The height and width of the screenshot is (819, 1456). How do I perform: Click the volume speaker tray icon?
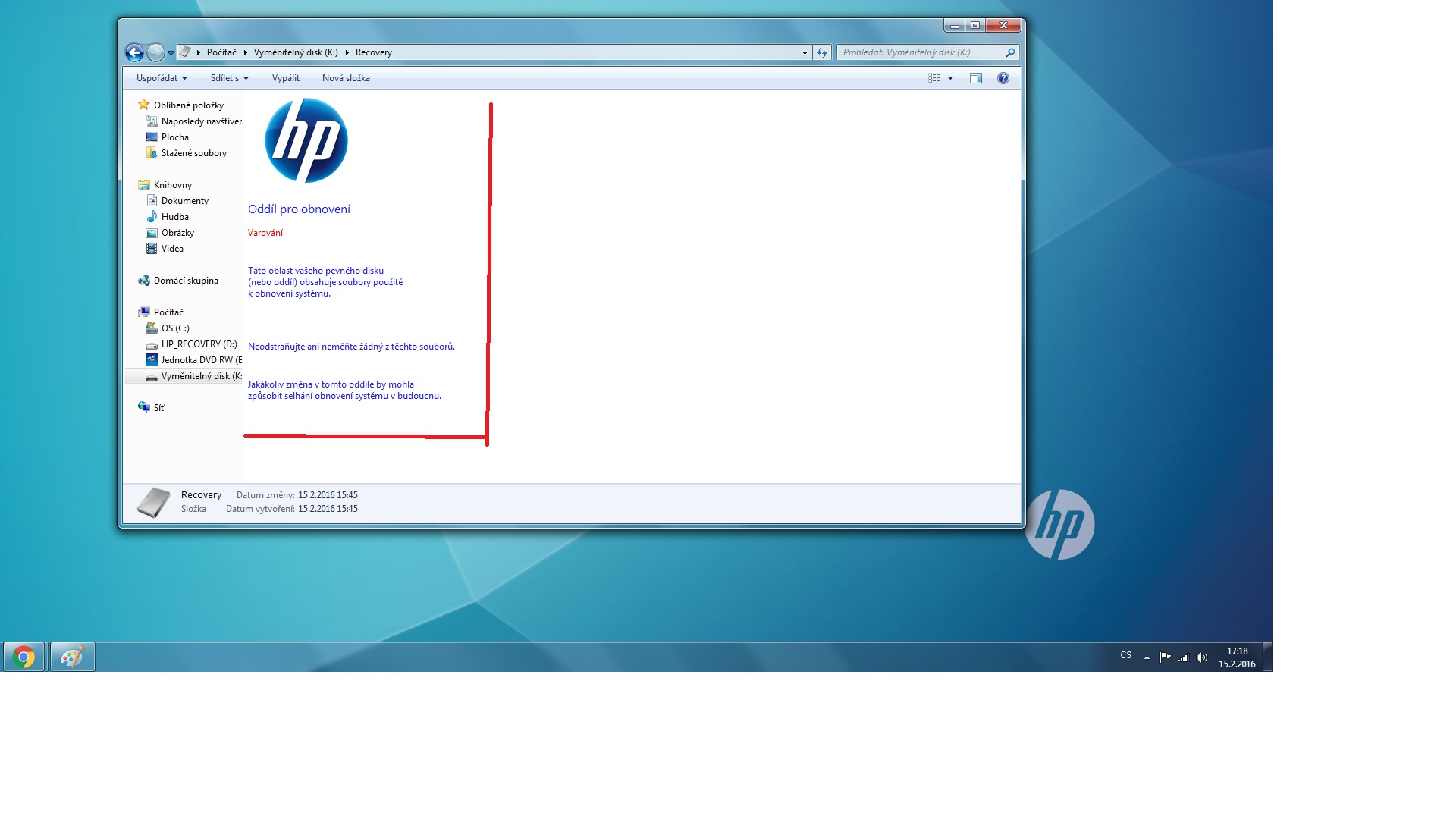[x=1201, y=657]
